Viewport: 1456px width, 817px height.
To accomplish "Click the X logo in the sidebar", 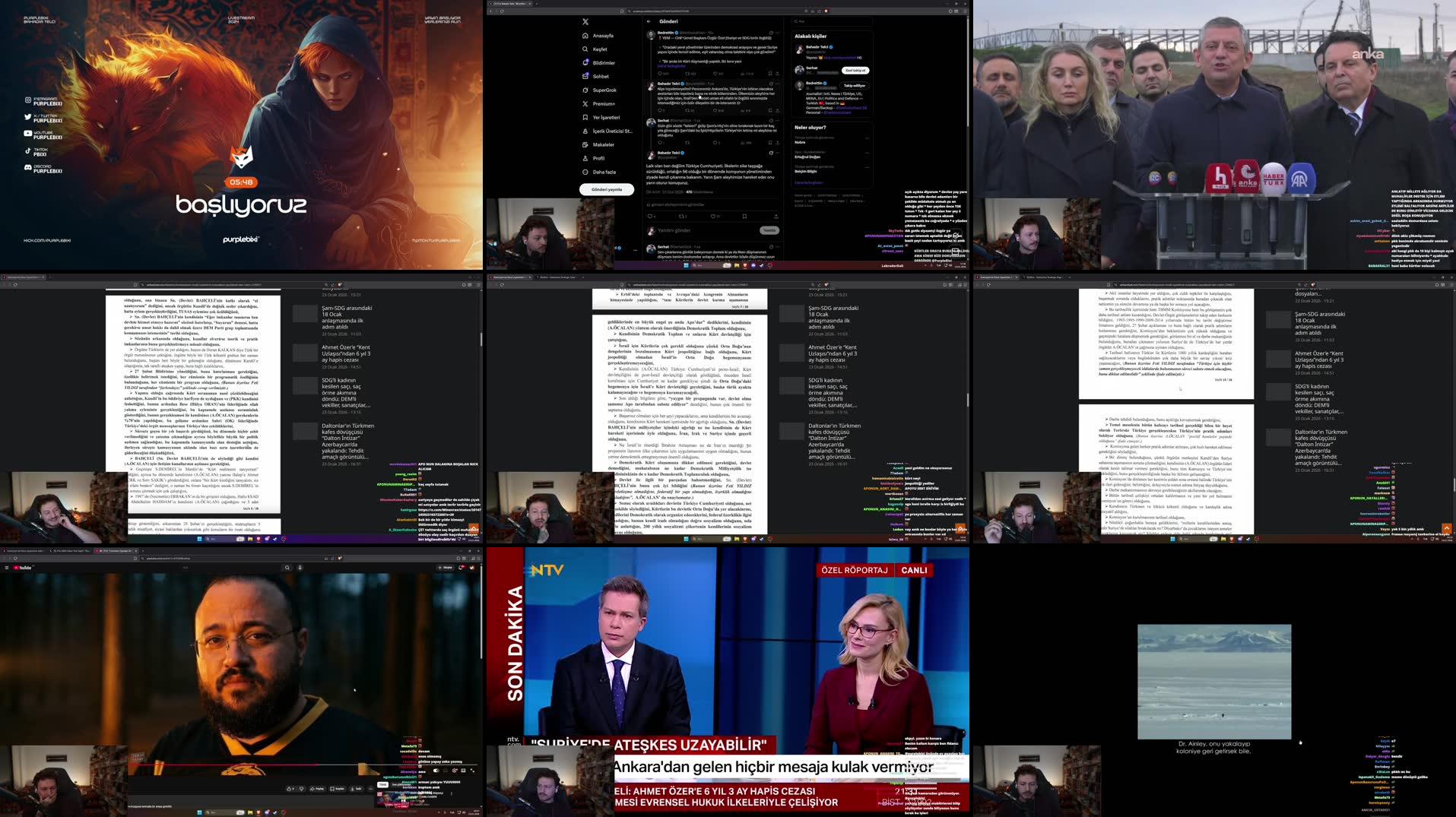I will click(585, 22).
